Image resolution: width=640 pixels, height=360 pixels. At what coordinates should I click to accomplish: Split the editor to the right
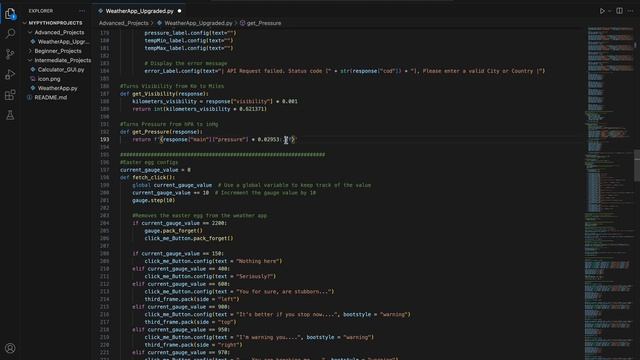pyautogui.click(x=619, y=11)
